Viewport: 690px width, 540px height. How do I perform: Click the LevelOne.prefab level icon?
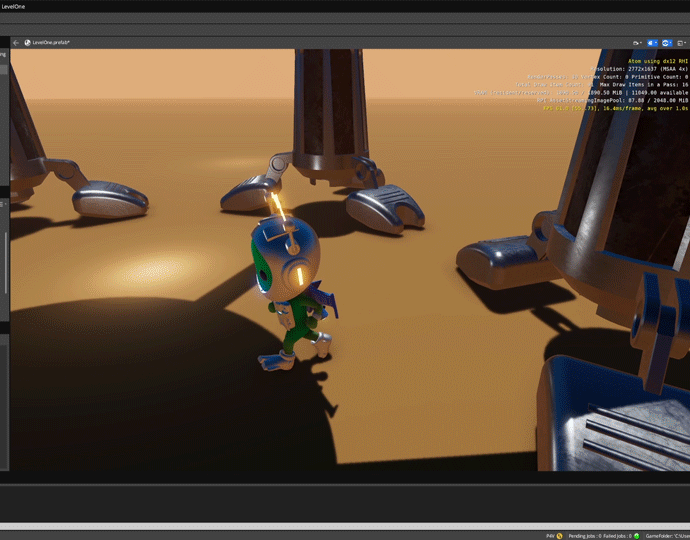[x=27, y=43]
